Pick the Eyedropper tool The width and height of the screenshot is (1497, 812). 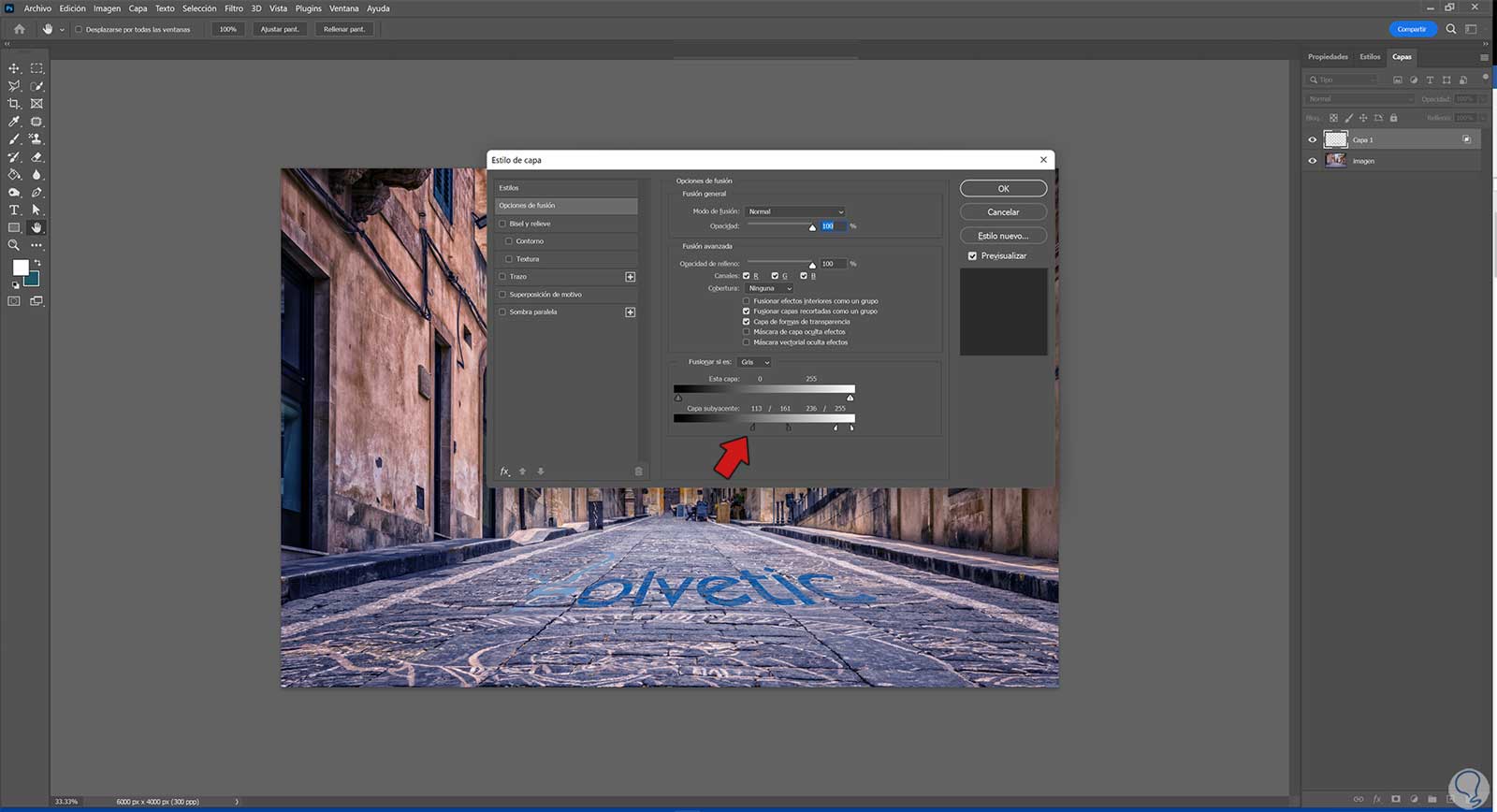(x=14, y=122)
